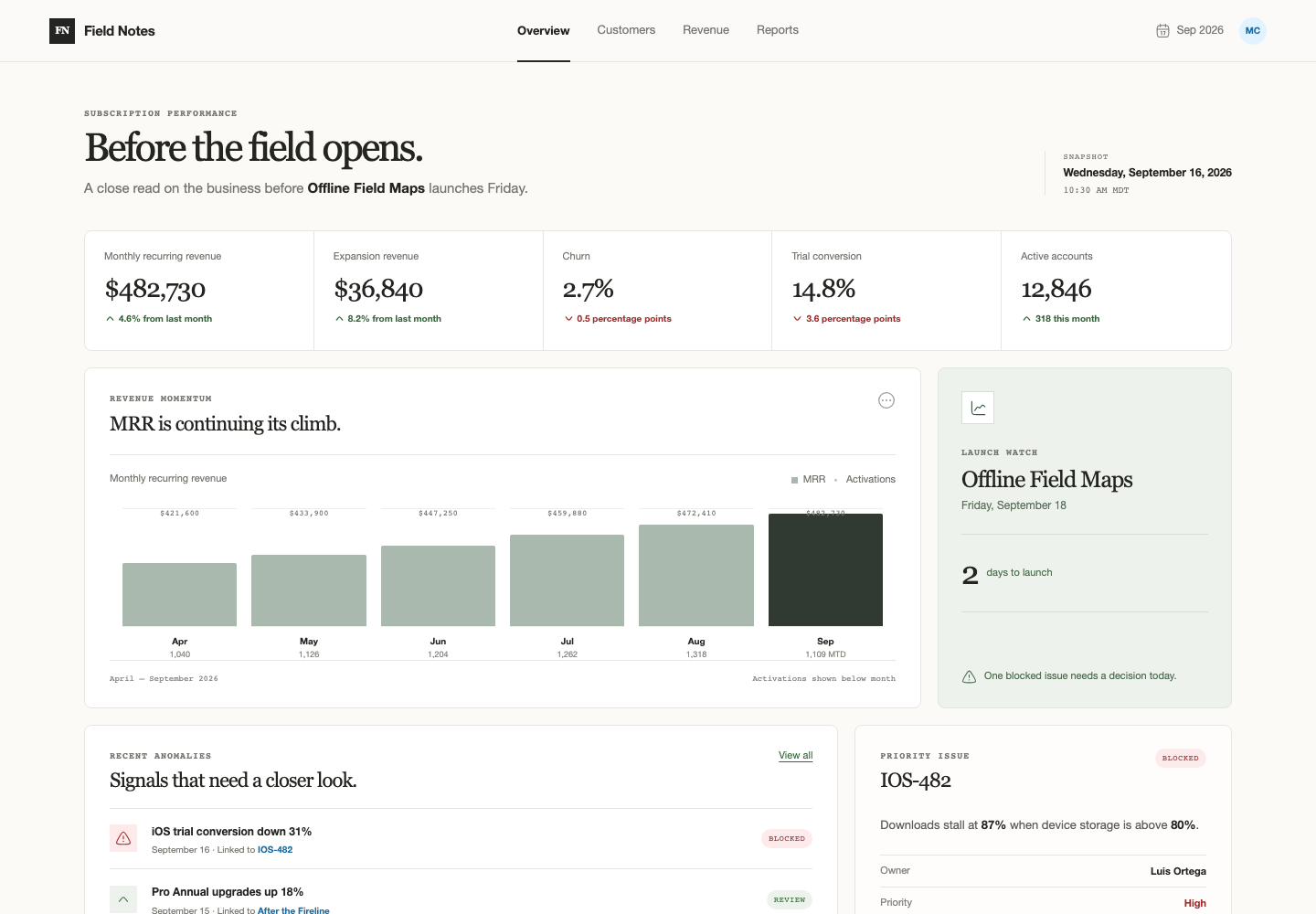Click the alert icon for iOS trial conversion
The height and width of the screenshot is (914, 1316).
pos(123,839)
